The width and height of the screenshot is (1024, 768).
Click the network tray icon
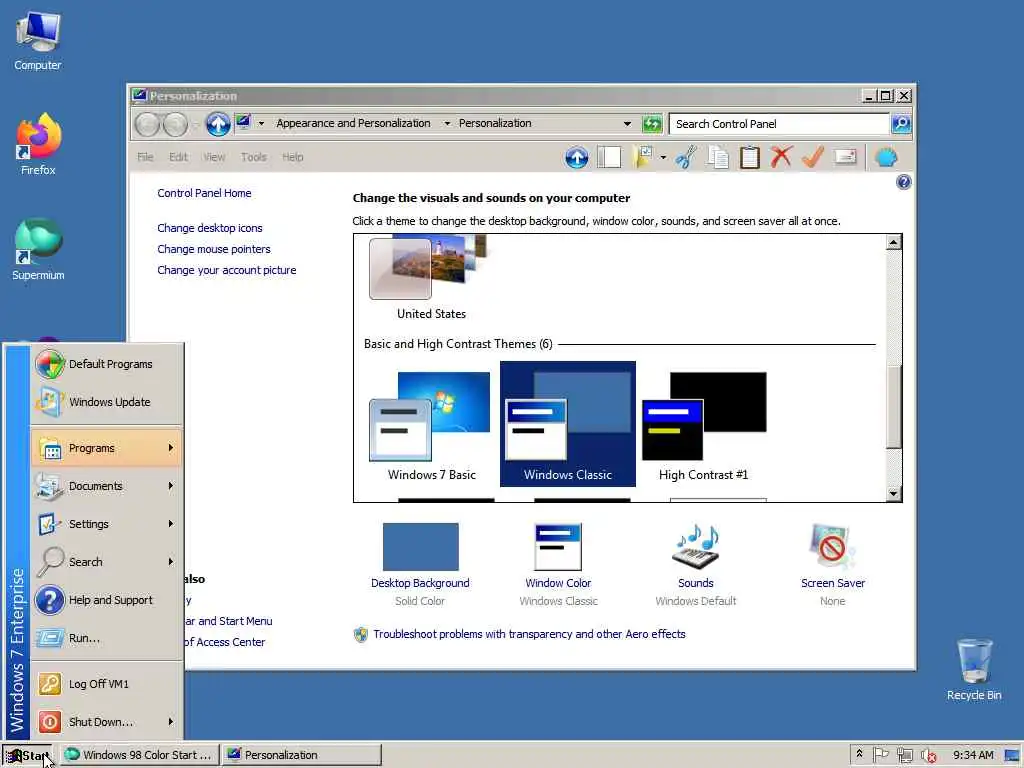(x=904, y=755)
